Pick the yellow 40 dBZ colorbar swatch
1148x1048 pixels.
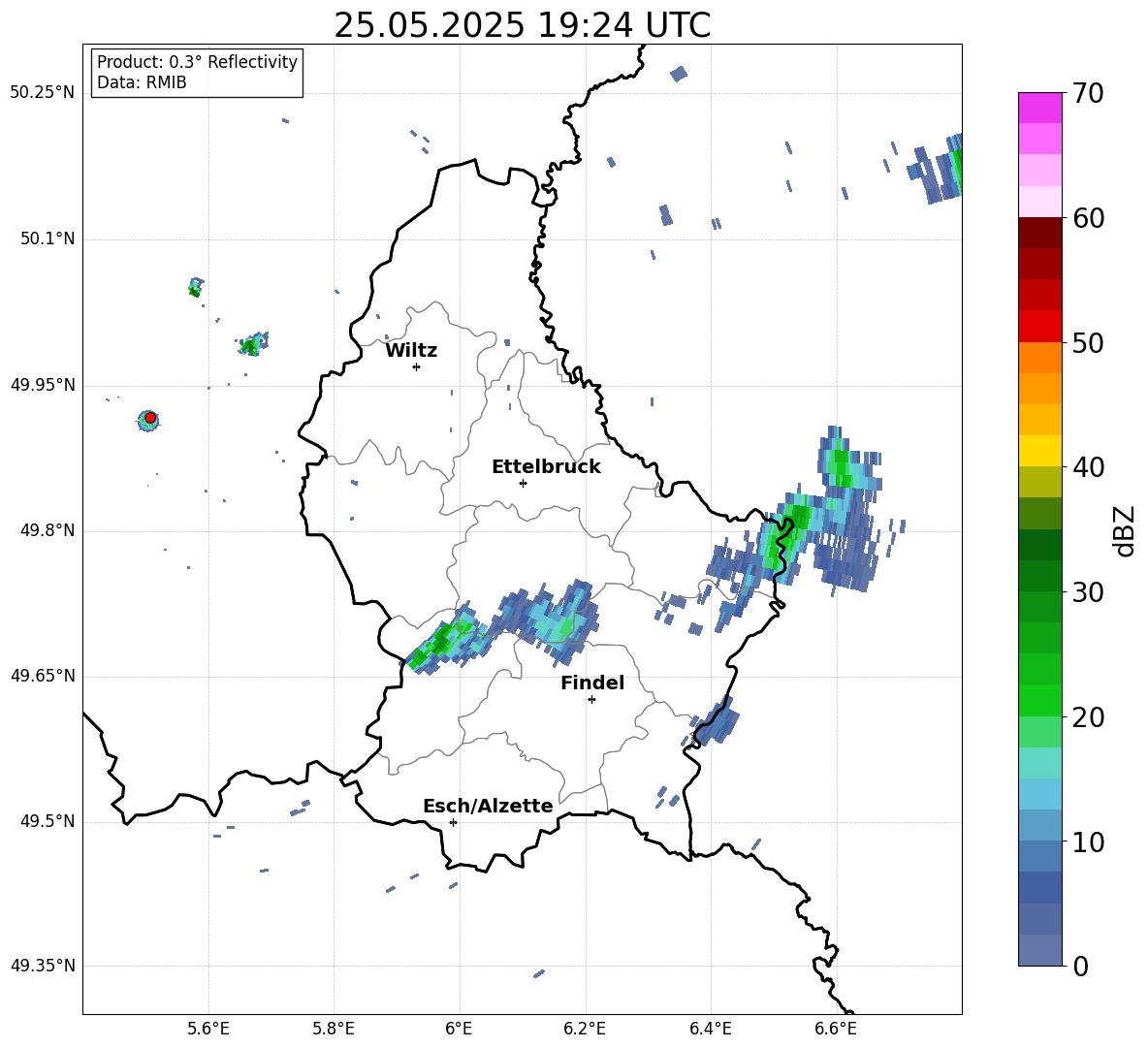[1039, 451]
